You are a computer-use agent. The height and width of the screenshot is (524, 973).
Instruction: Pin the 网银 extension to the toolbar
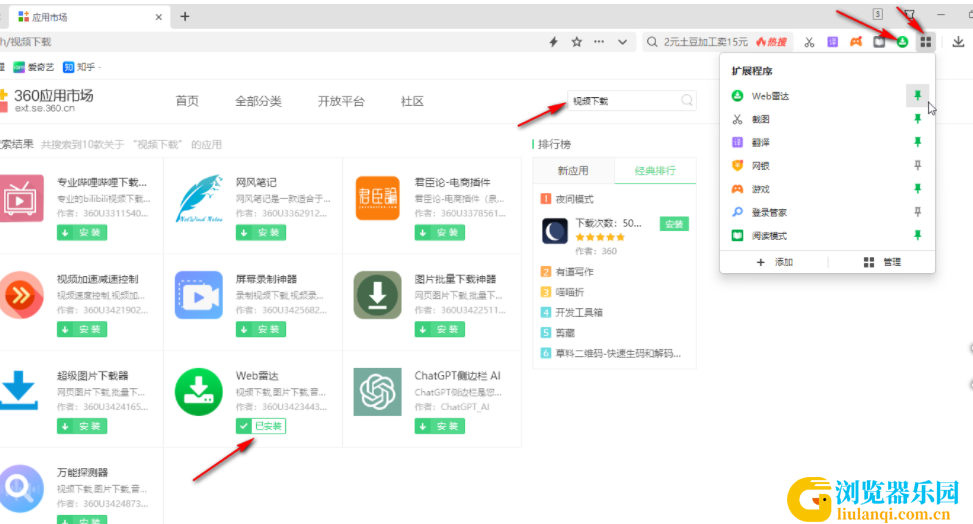(917, 165)
